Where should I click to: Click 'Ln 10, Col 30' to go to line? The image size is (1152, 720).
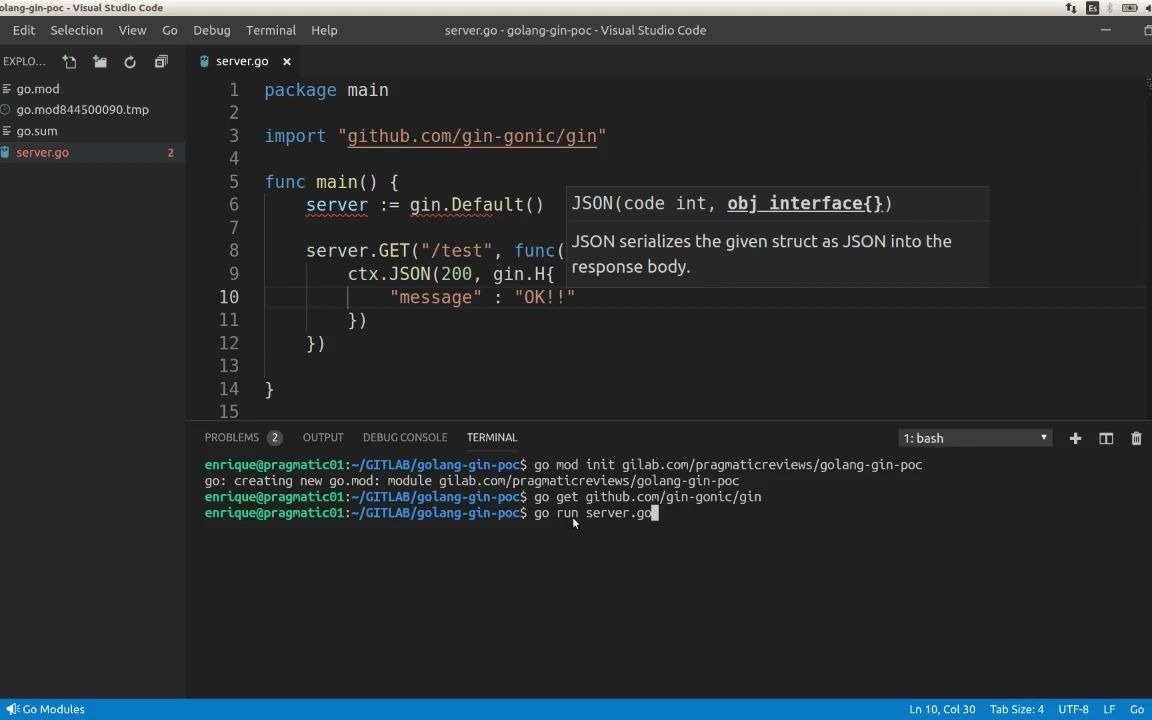tap(941, 709)
